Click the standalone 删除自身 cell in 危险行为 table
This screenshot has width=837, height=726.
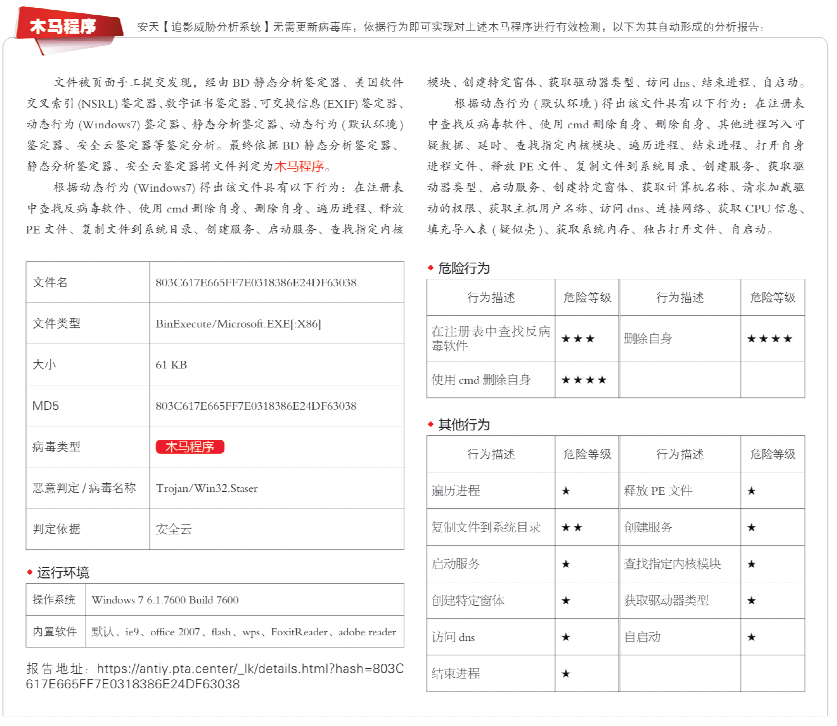pos(680,338)
